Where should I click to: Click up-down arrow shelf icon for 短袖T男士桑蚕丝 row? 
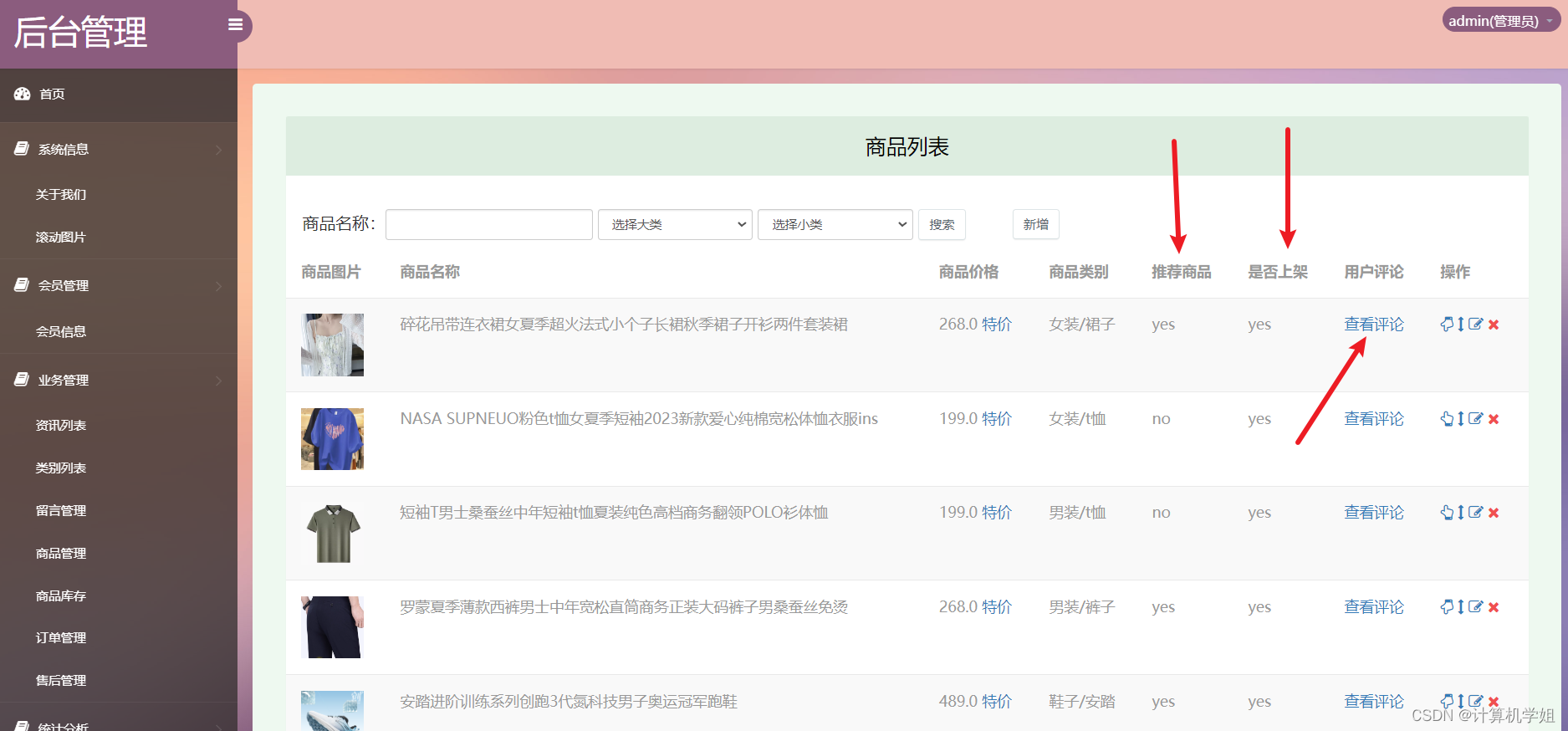click(x=1461, y=512)
